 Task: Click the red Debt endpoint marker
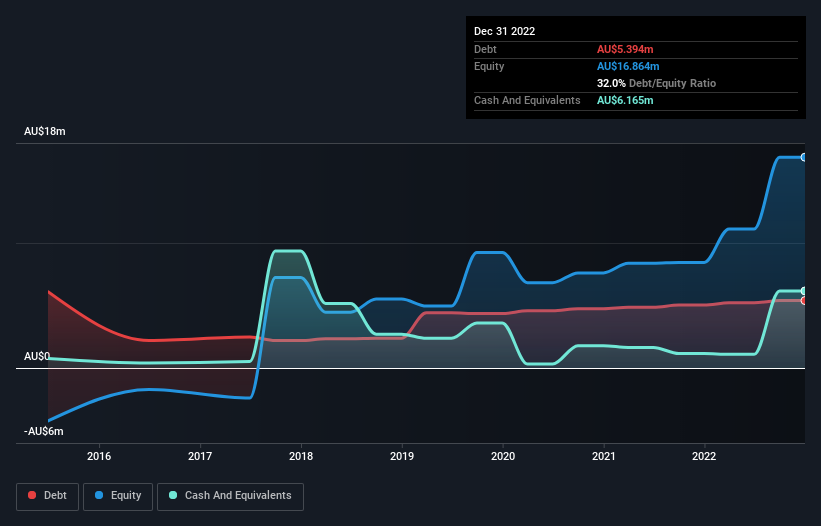click(804, 300)
